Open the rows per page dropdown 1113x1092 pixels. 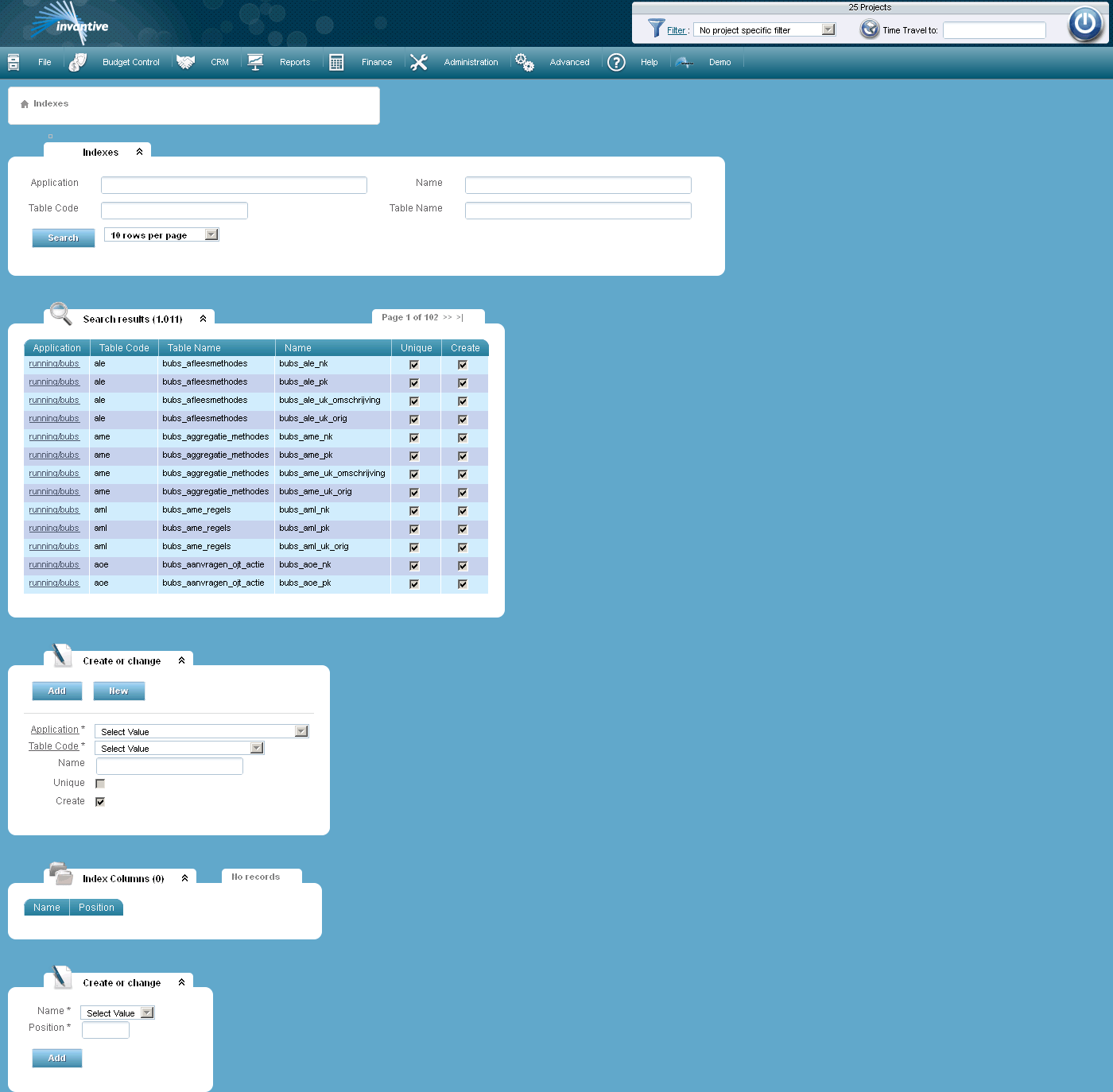(211, 234)
